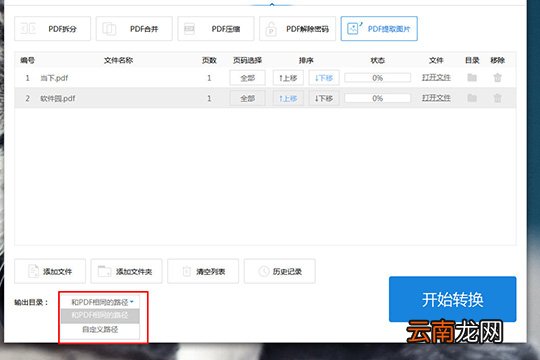Image resolution: width=540 pixels, height=360 pixels.
Task: Click the 添加文件 button
Action: click(x=50, y=271)
